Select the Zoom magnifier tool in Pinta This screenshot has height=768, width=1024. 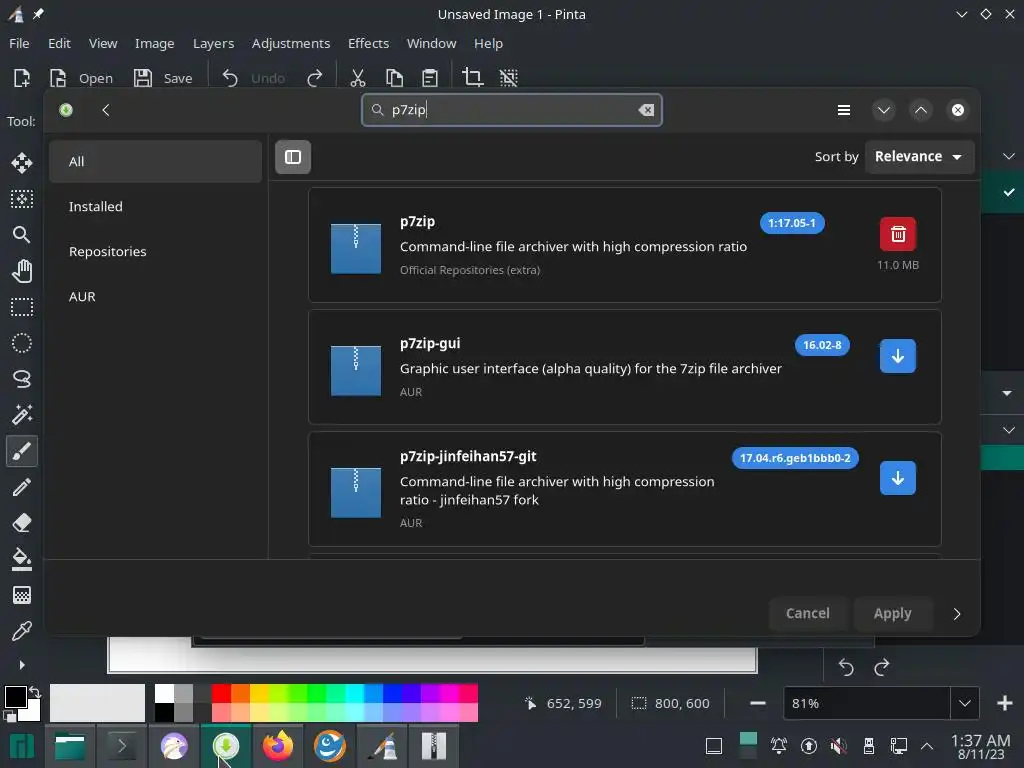tap(22, 234)
